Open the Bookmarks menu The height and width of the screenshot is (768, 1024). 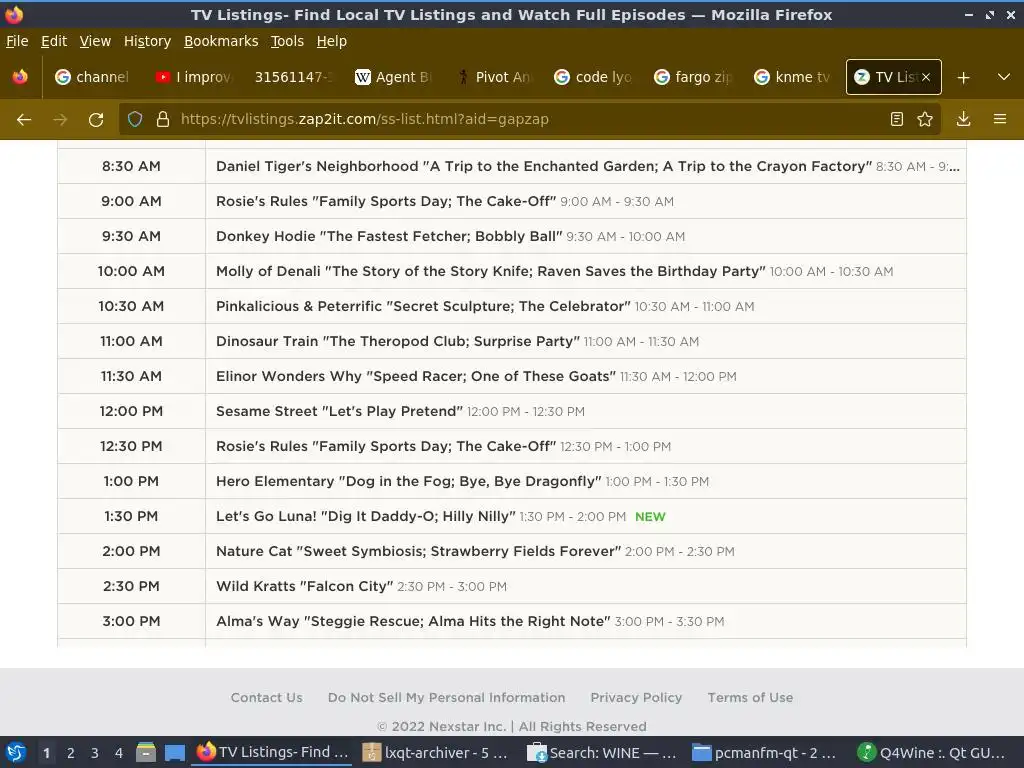[221, 41]
